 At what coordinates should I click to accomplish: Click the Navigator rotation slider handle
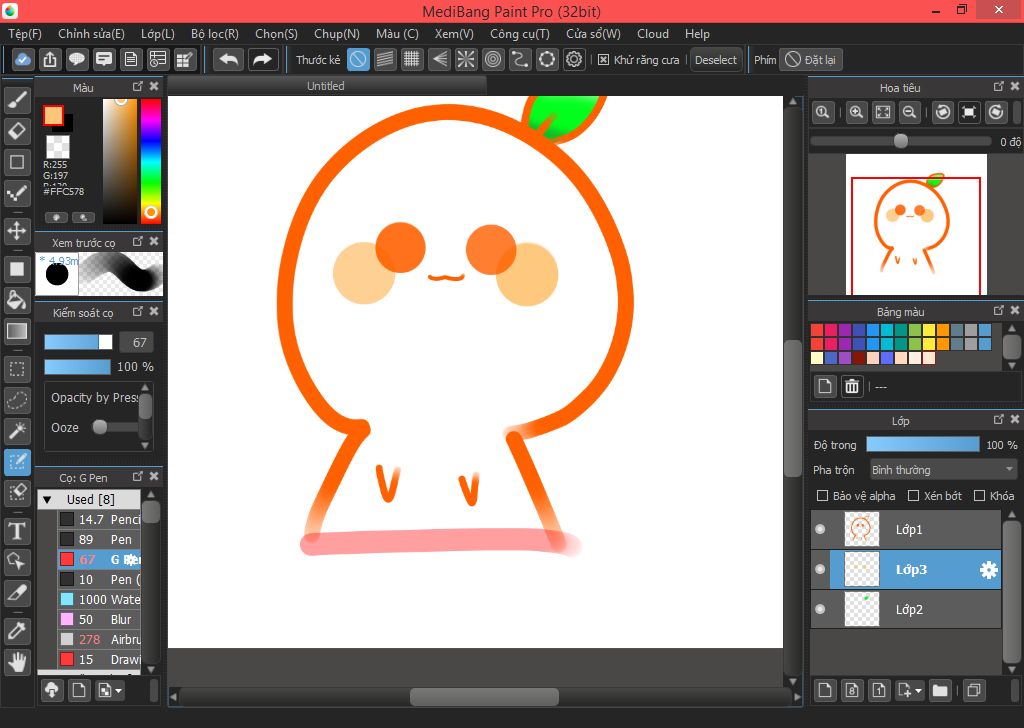click(901, 141)
